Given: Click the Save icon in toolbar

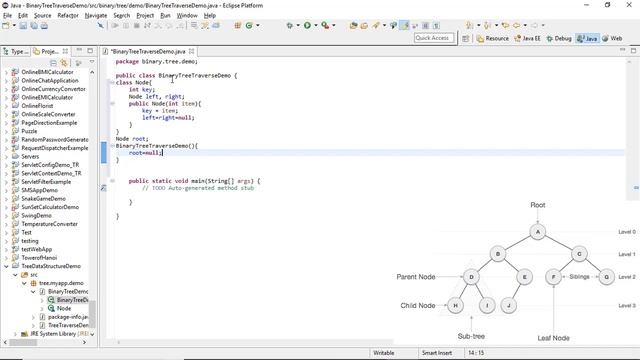Looking at the screenshot, I should [23, 26].
